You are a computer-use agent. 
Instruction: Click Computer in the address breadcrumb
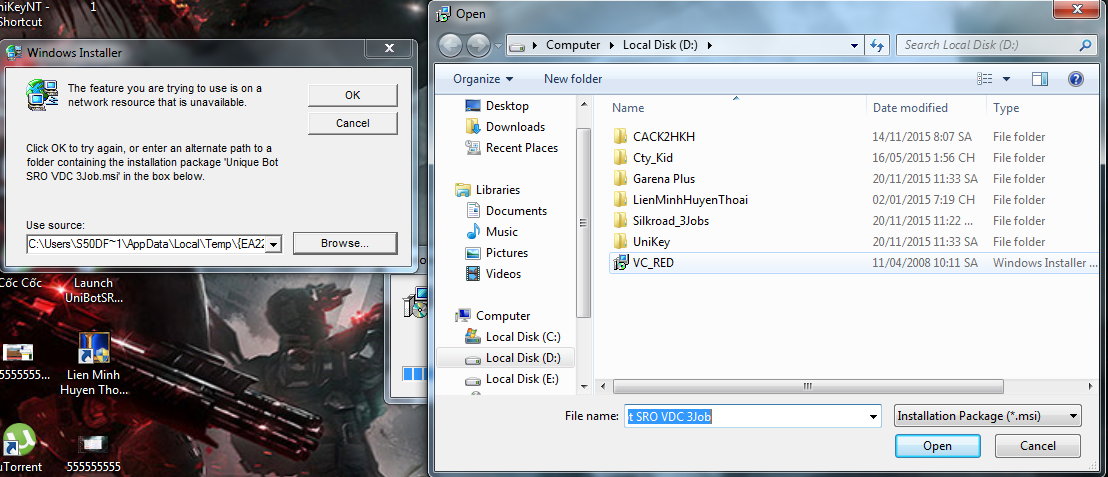(573, 45)
